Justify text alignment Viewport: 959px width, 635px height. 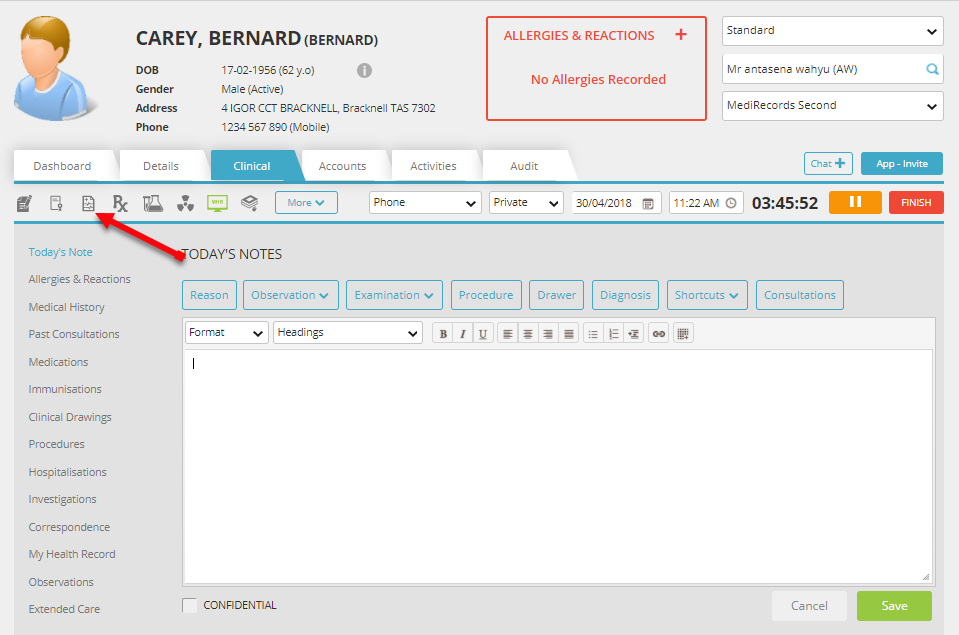coord(569,333)
